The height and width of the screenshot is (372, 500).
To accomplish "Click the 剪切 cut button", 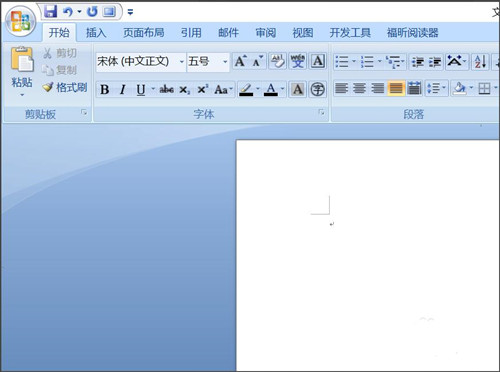I will point(60,53).
